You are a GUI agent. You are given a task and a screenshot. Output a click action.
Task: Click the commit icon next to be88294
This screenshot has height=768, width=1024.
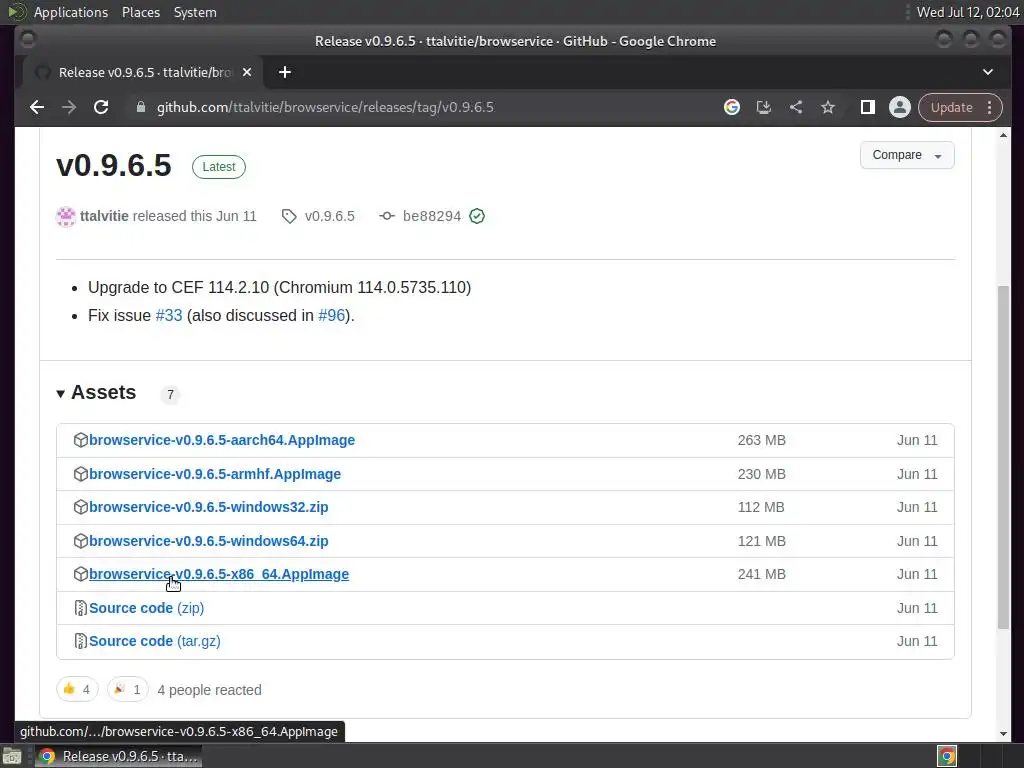point(387,216)
